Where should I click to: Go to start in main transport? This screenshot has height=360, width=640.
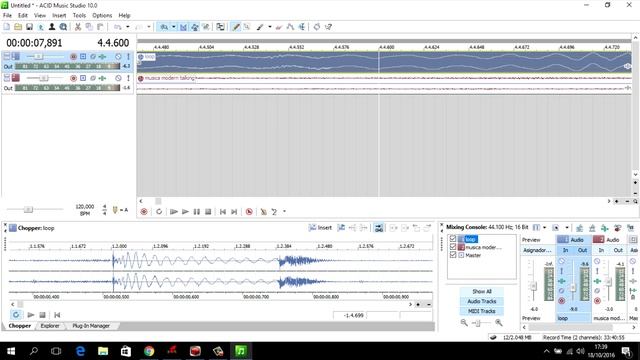(x=223, y=211)
